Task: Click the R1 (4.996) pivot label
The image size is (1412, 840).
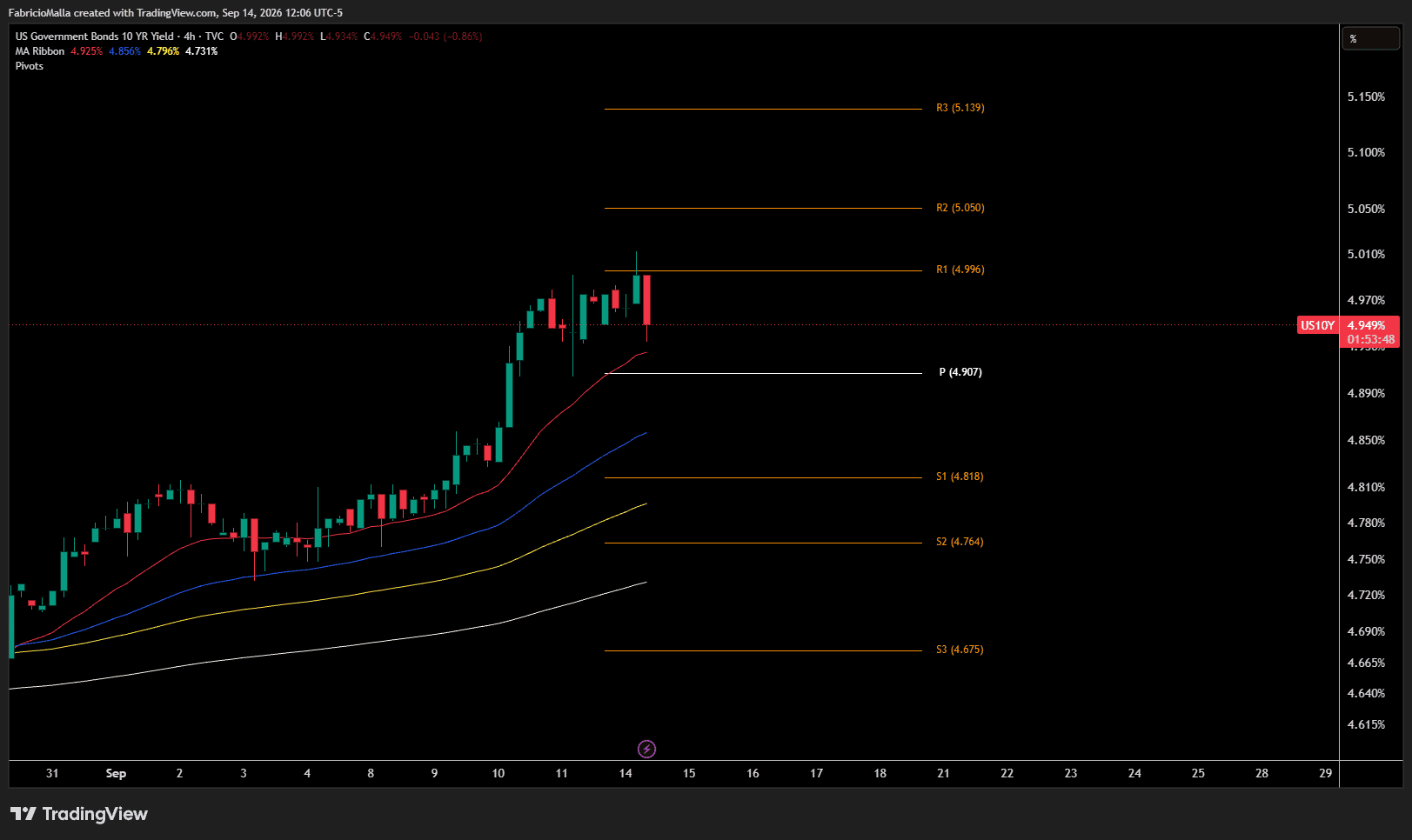Action: (x=960, y=270)
